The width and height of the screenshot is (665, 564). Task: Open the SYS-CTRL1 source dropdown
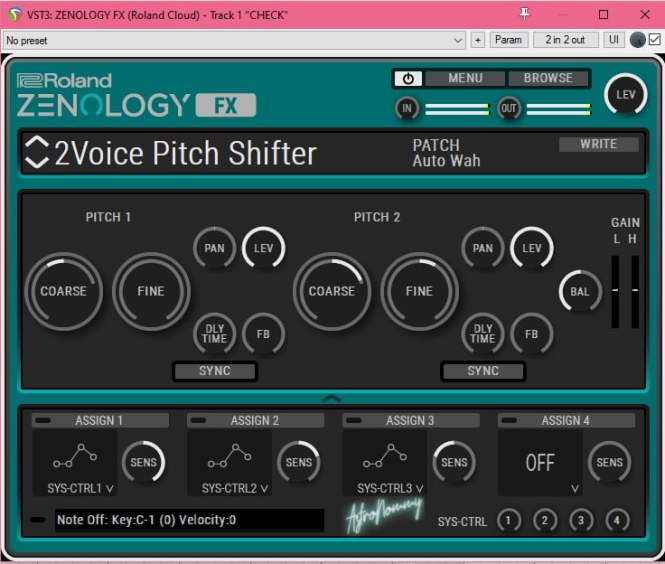pos(80,489)
